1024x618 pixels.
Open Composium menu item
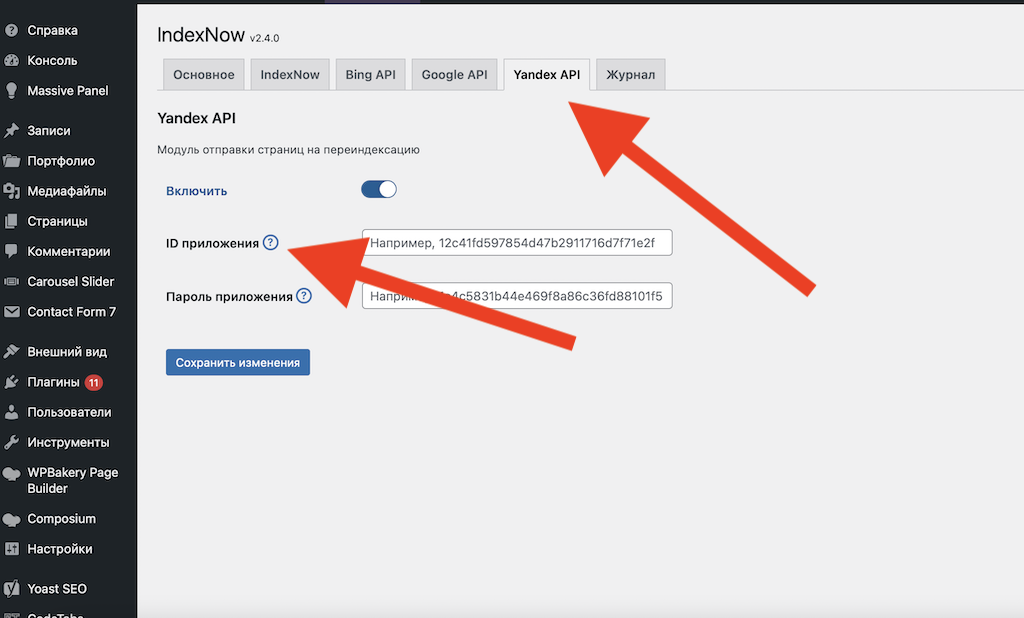61,519
